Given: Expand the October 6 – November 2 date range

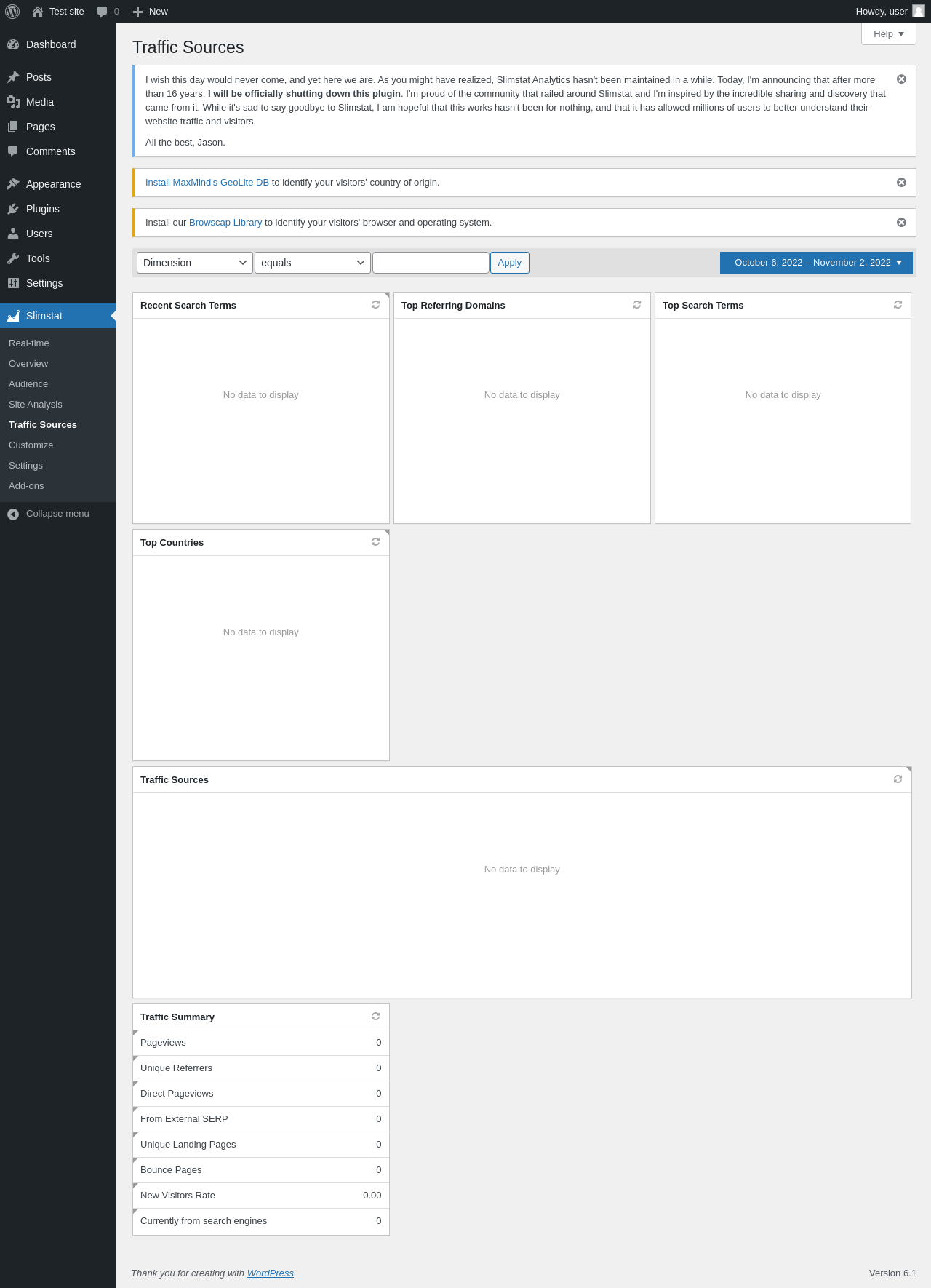Looking at the screenshot, I should click(816, 263).
